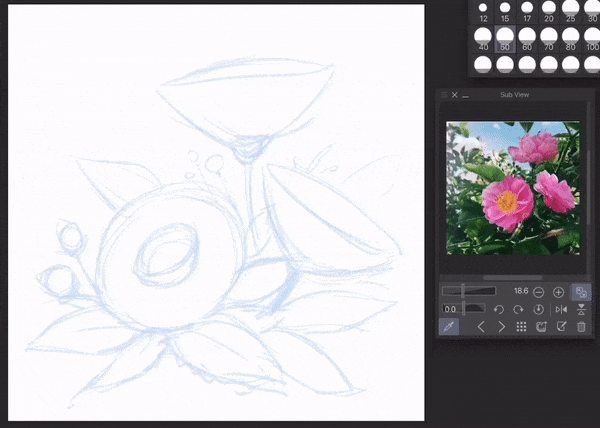
Task: Click the Sub View vertical scrollbar
Action: coord(589,187)
